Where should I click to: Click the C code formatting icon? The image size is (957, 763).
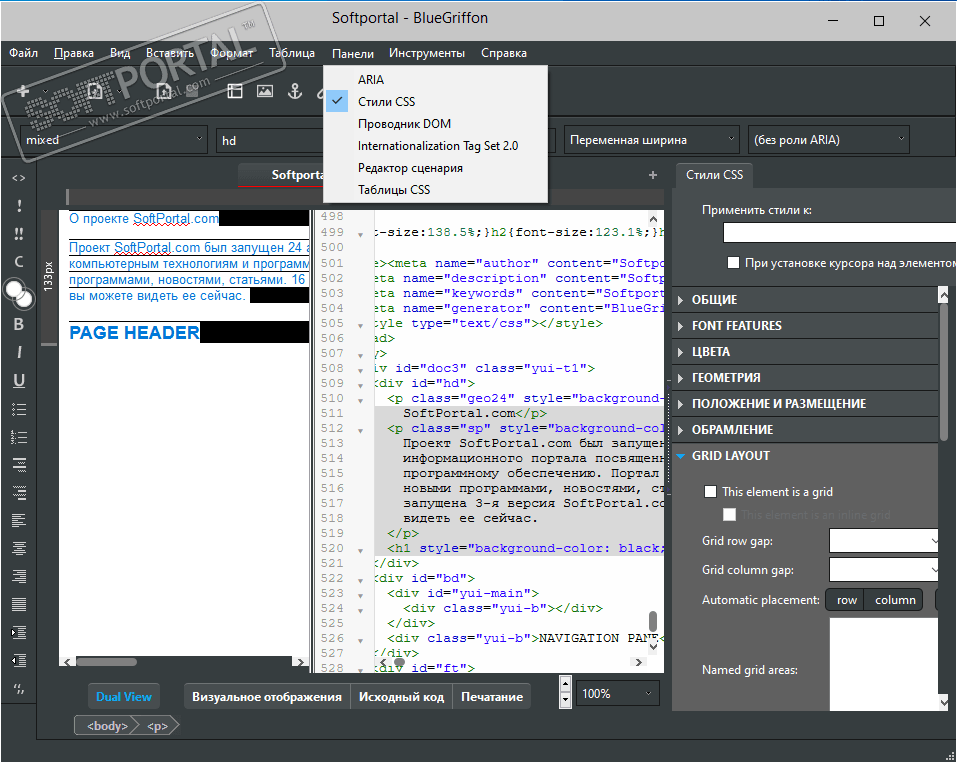[19, 262]
